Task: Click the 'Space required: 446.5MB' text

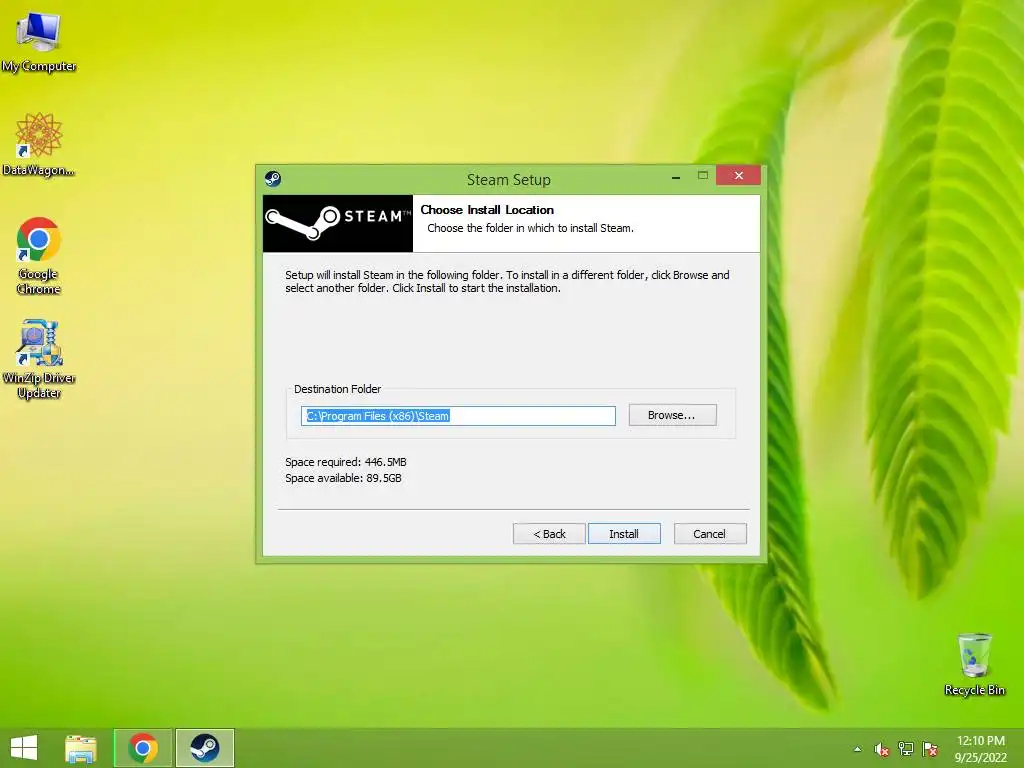Action: coord(345,462)
